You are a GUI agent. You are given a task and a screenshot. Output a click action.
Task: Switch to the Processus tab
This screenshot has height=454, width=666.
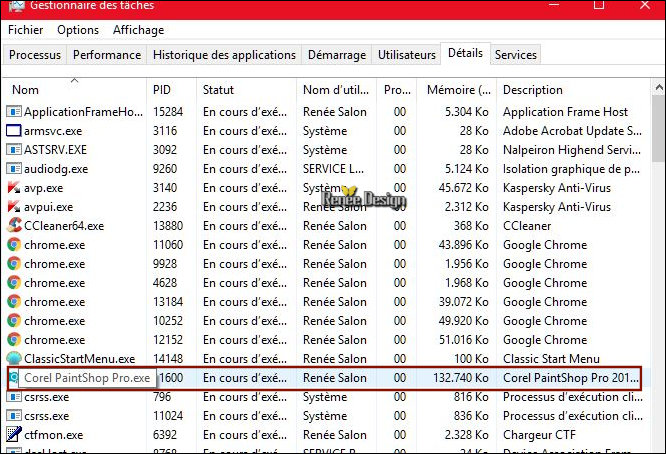click(35, 55)
